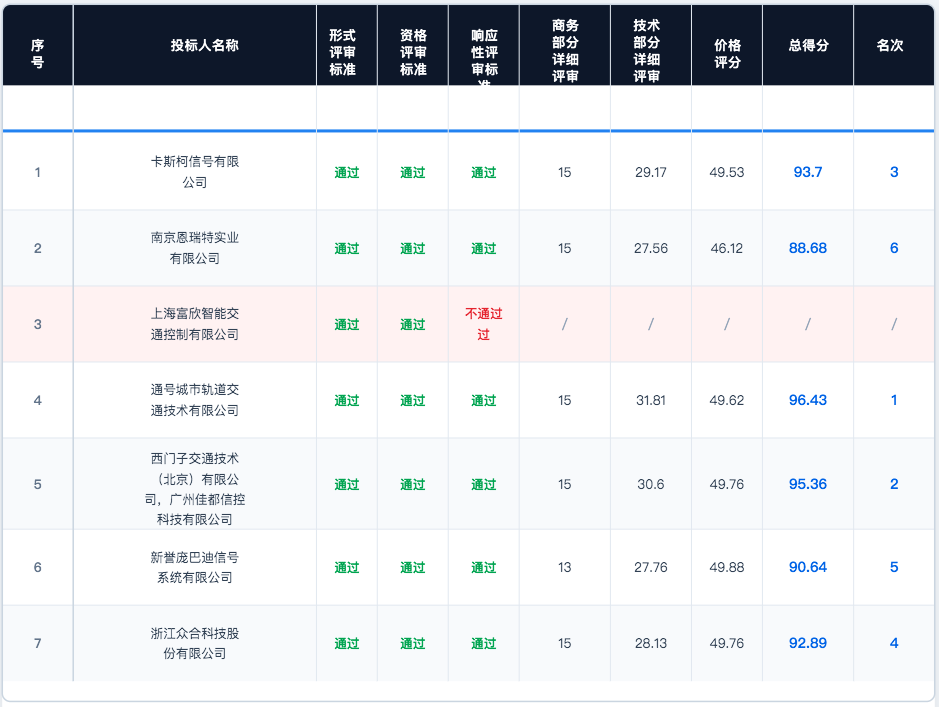Viewport: 939px width, 707px height.
Task: Open total score 96.43
Action: (x=808, y=400)
